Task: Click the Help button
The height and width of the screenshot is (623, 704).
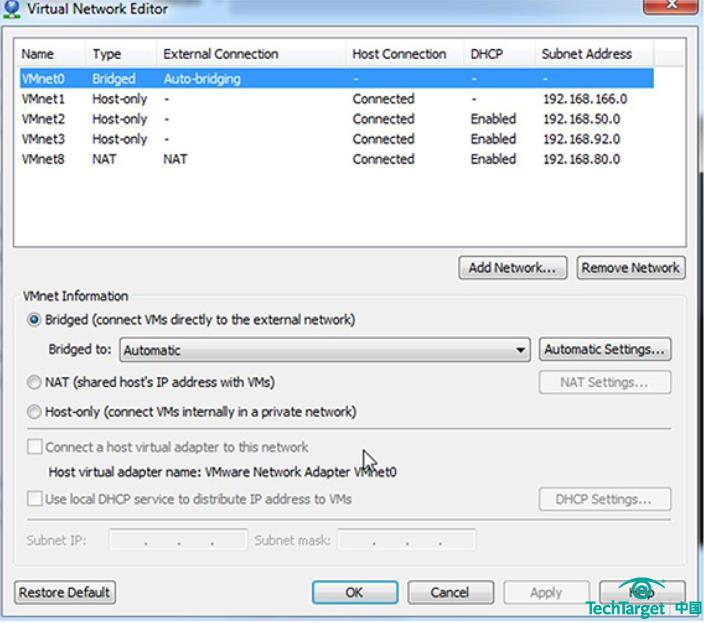Action: click(x=642, y=592)
